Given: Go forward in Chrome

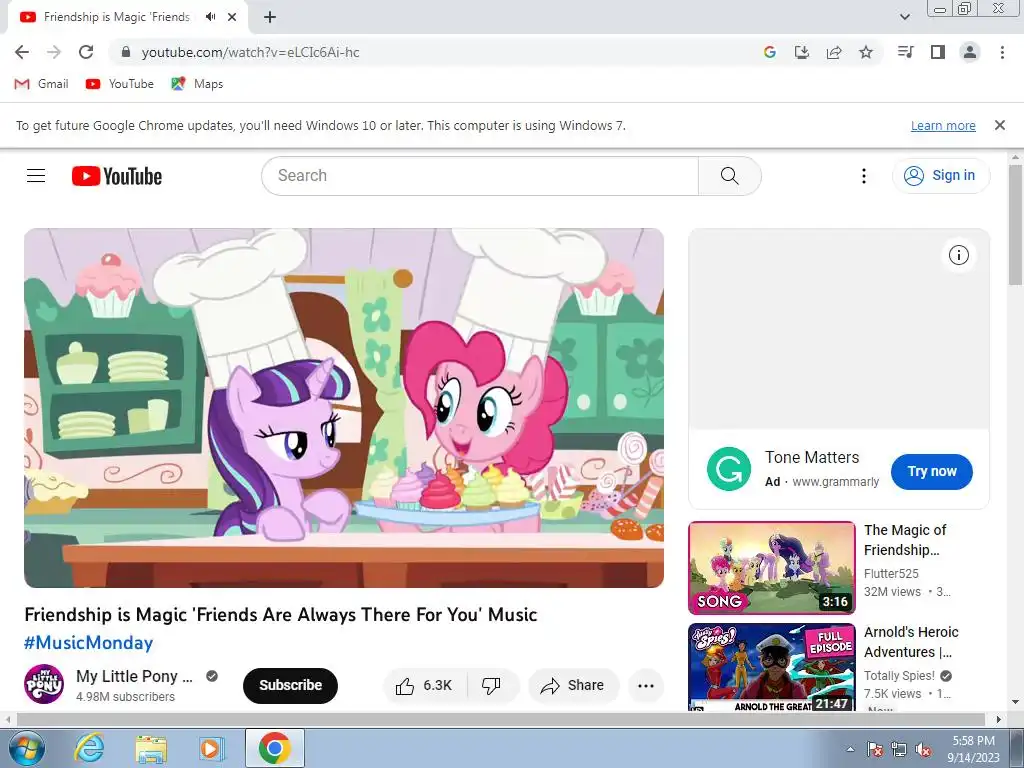Looking at the screenshot, I should (54, 52).
